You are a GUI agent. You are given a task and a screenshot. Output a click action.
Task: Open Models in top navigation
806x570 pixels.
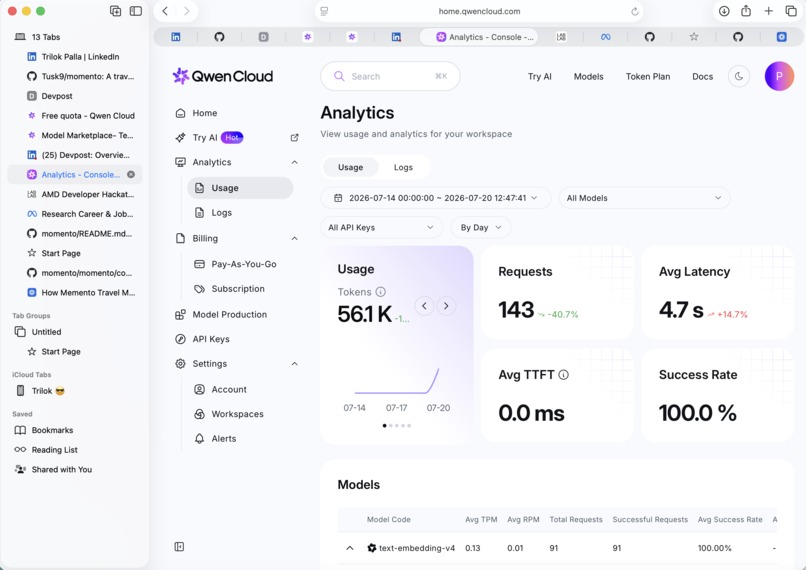(x=589, y=77)
